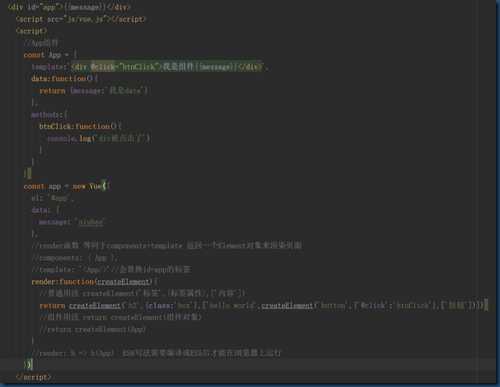Click the "message: 'nihao'" line
This screenshot has height=387, width=500.
click(72, 222)
